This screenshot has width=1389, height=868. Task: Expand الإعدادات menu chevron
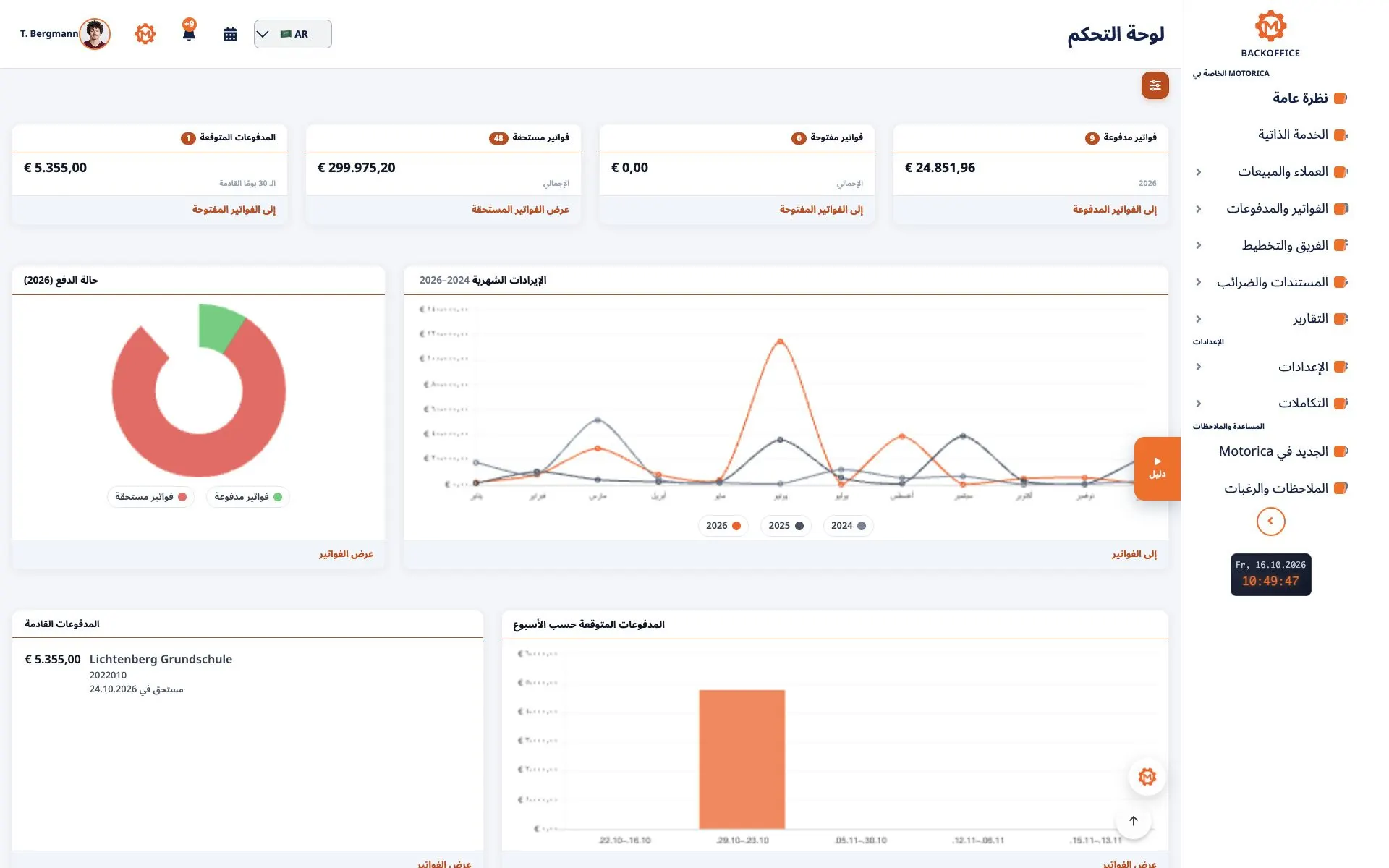[1199, 367]
